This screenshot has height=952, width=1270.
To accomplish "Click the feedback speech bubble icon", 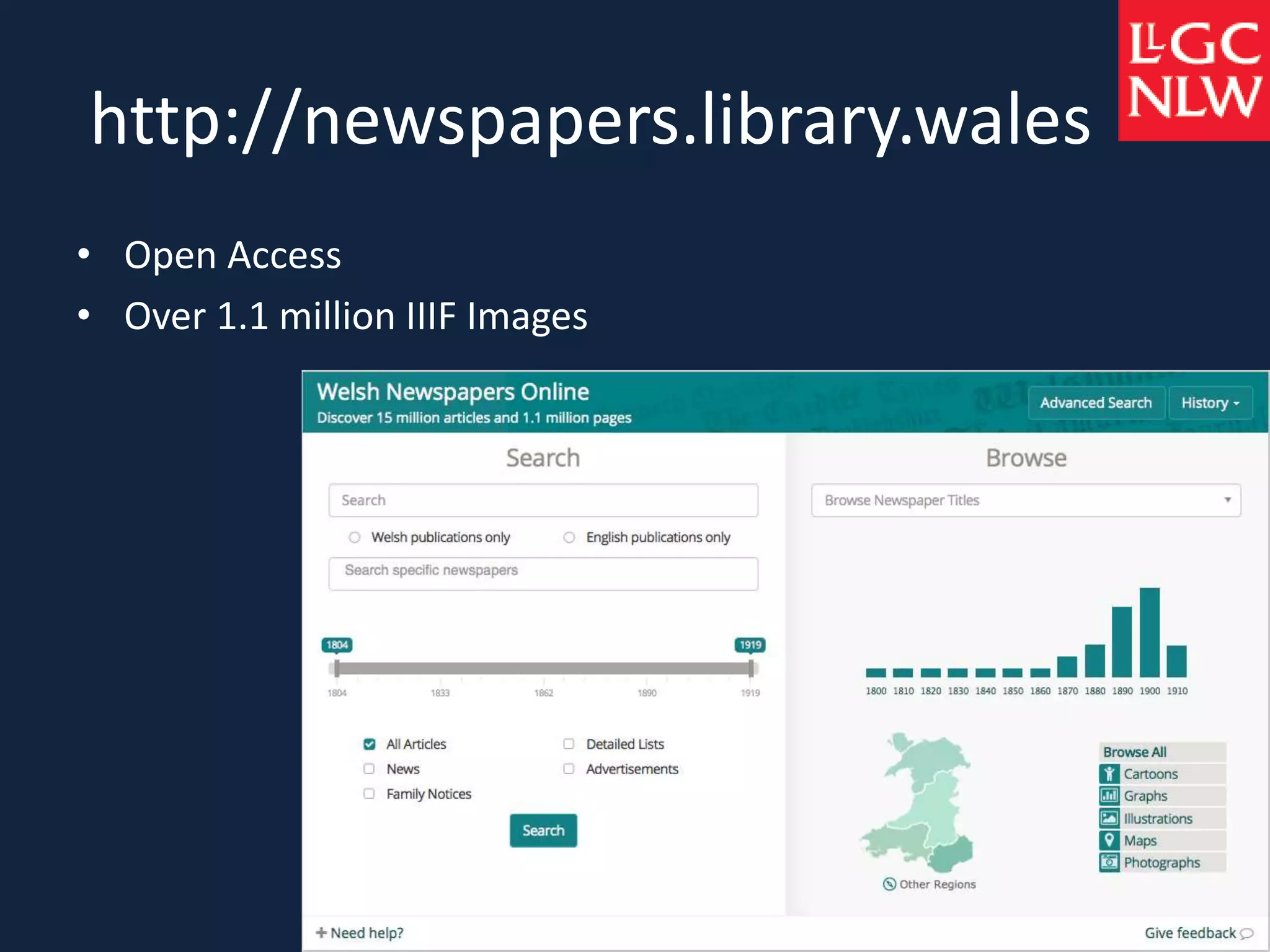I will 1246,933.
